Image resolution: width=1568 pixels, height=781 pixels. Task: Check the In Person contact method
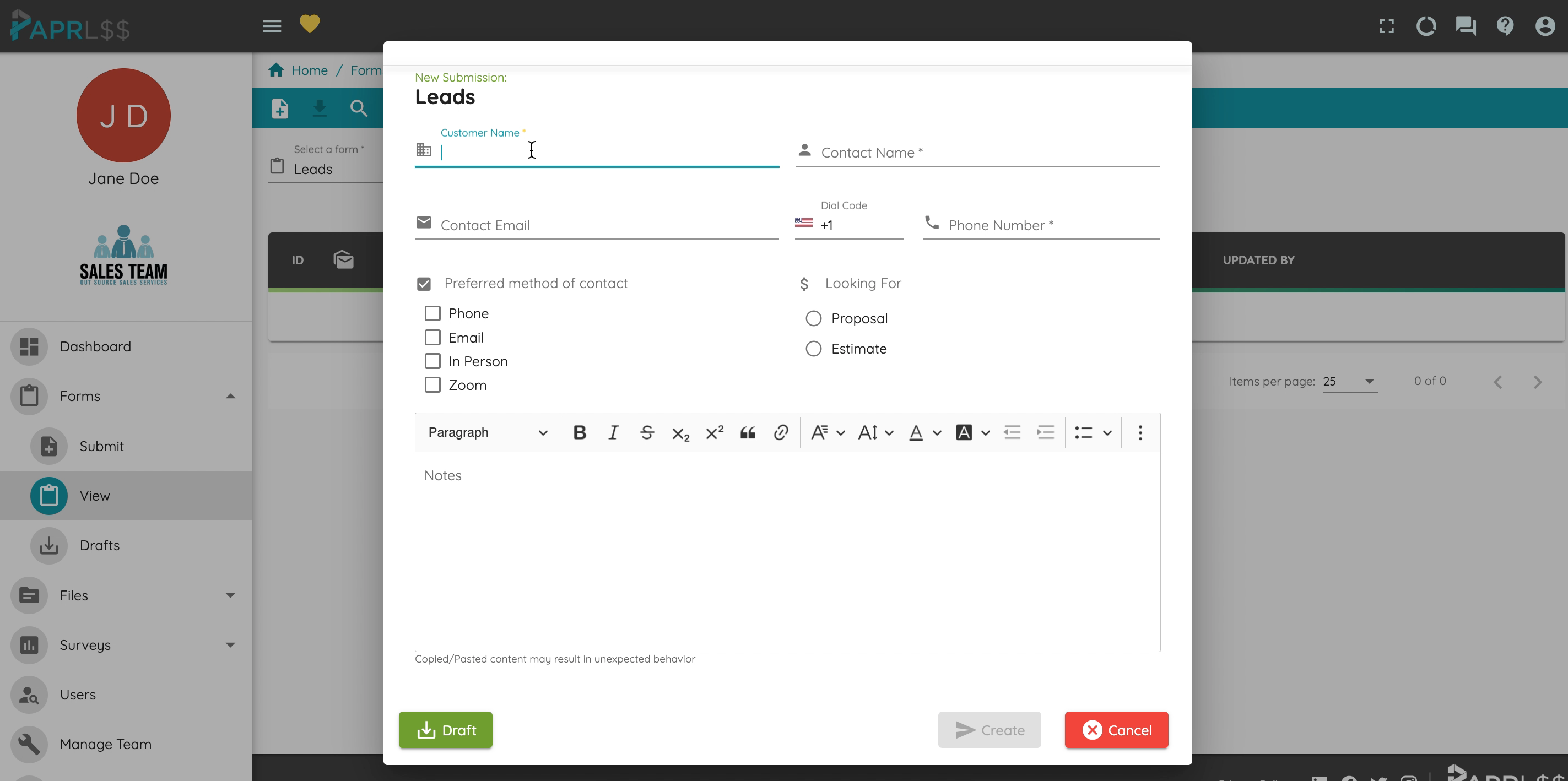coord(433,361)
